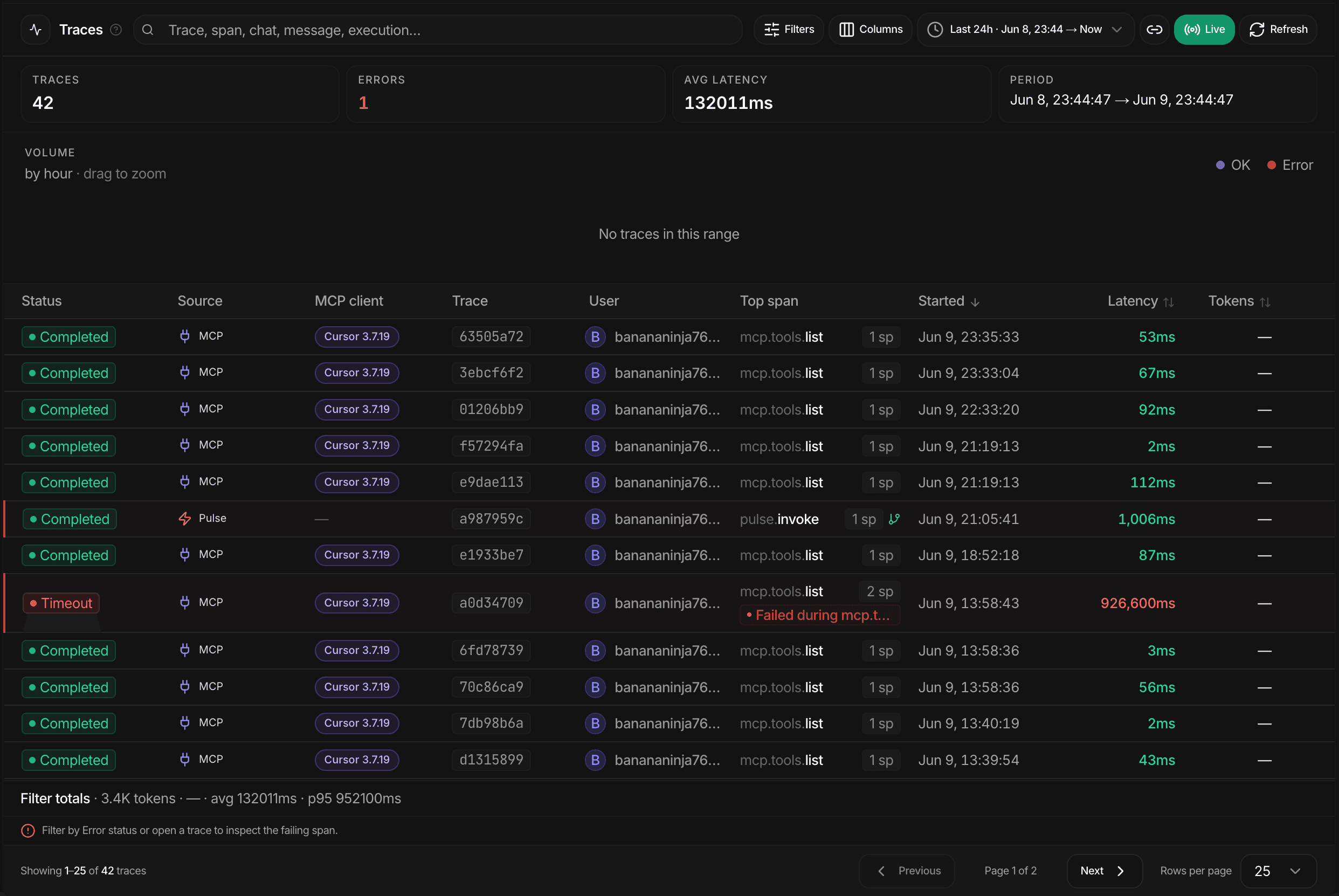This screenshot has width=1339, height=896.
Task: Sort by Tokens column
Action: click(x=1239, y=301)
